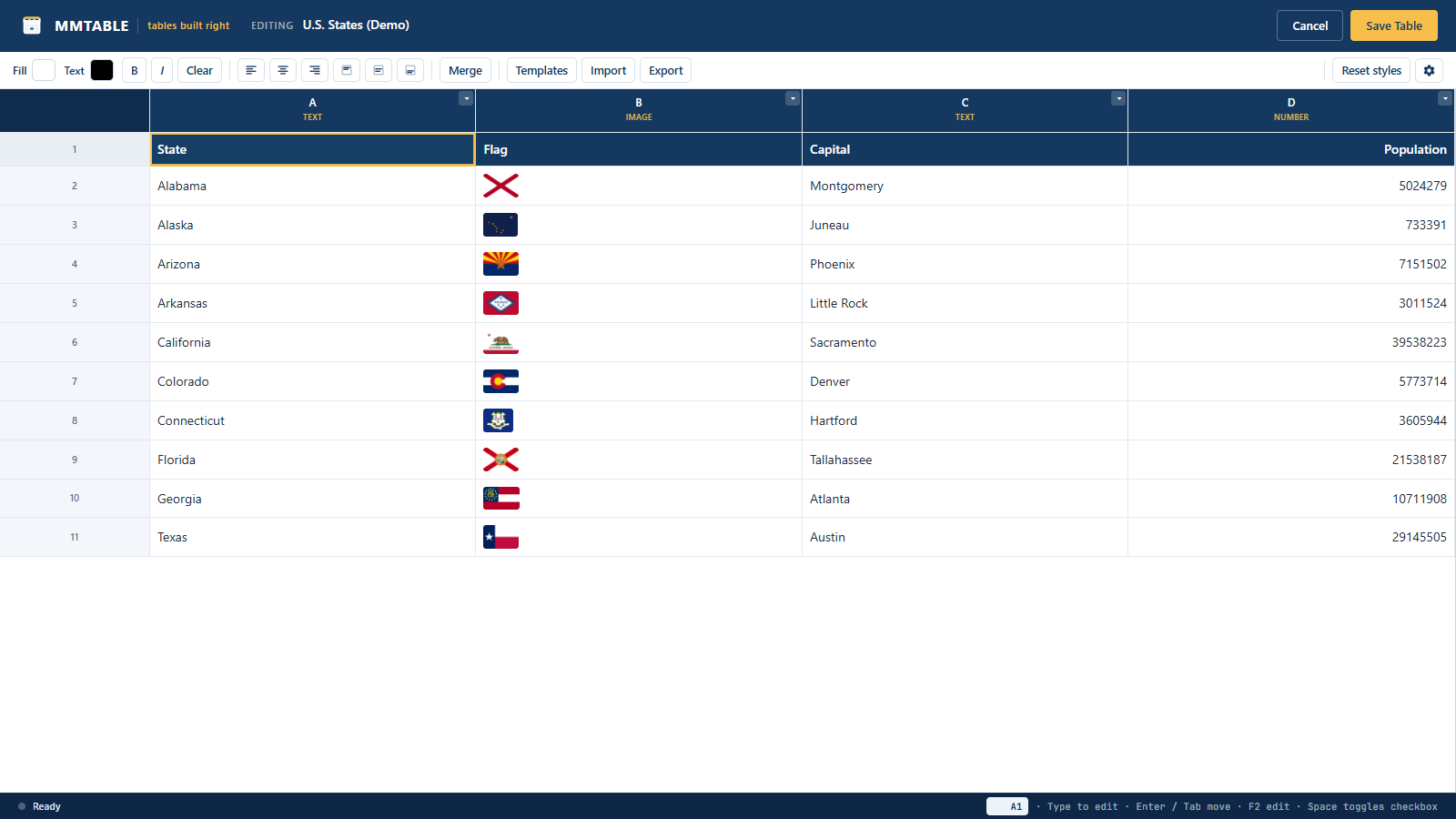Open the Export menu

(x=665, y=70)
